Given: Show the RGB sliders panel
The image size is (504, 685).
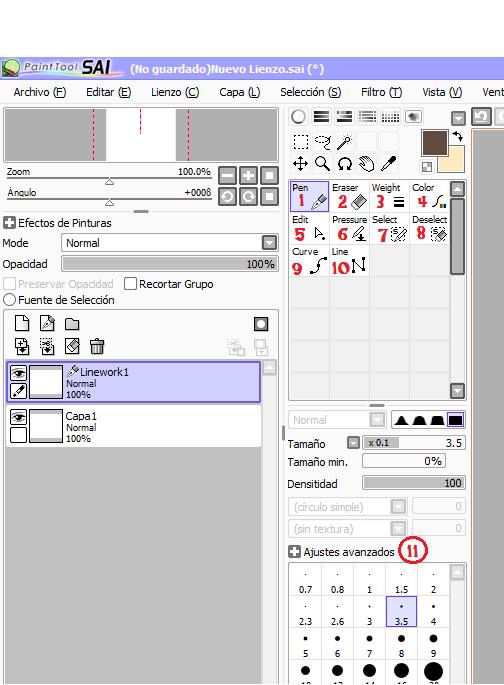Looking at the screenshot, I should point(322,117).
